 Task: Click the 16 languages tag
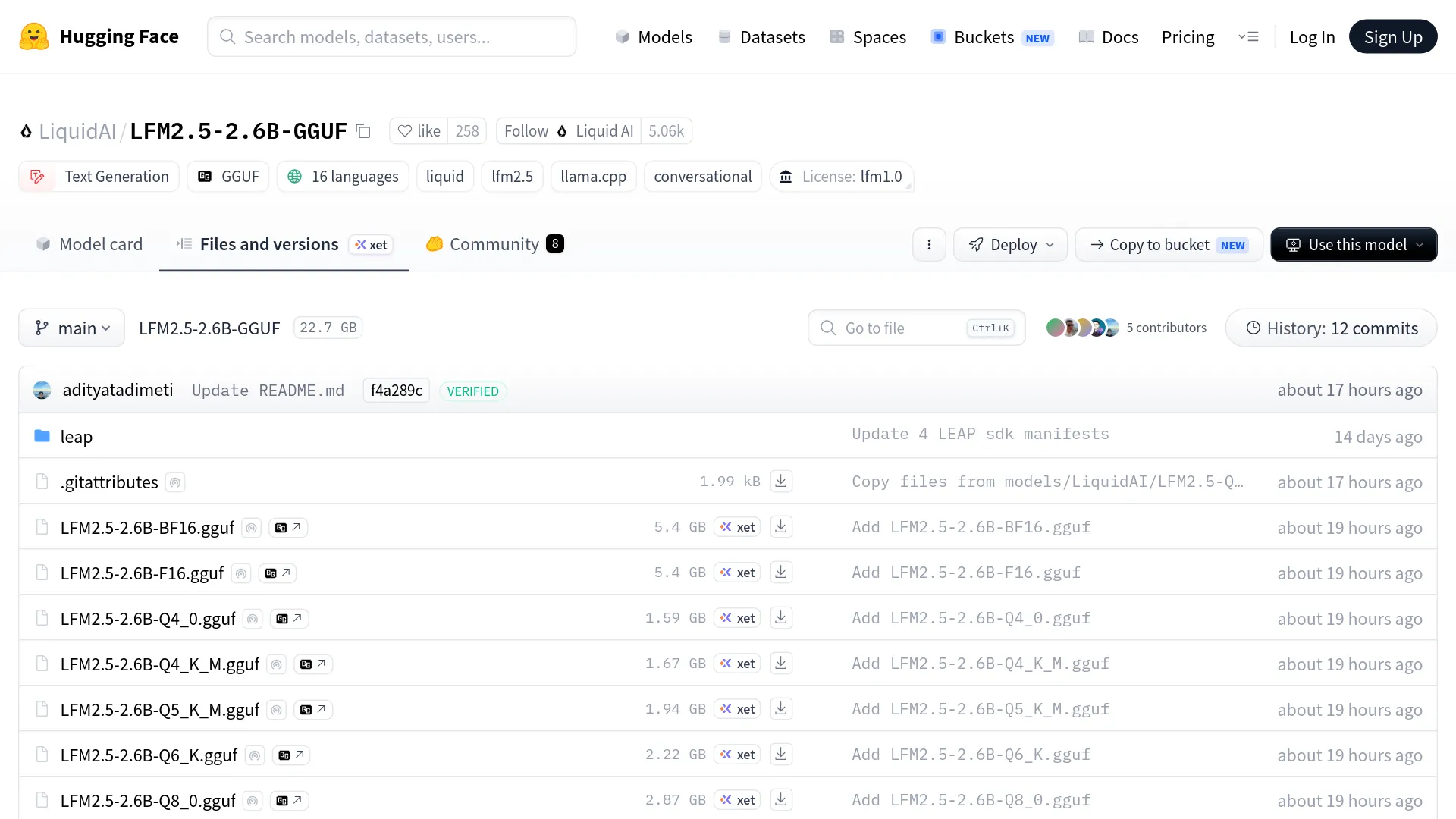(343, 176)
